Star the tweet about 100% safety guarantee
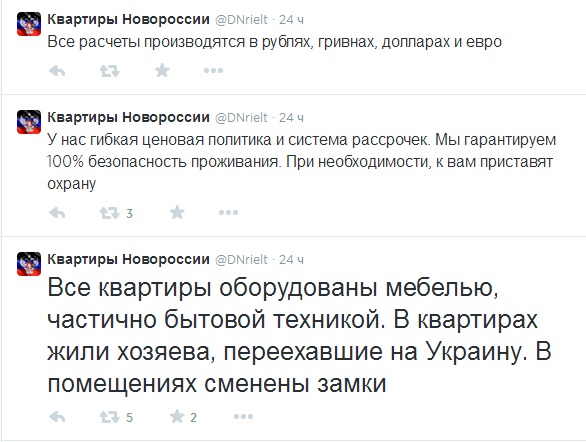 point(177,213)
